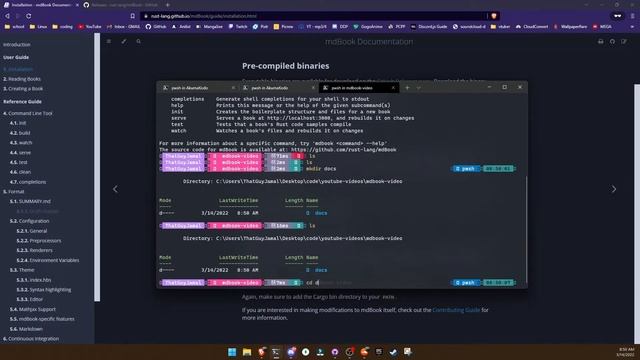Screen dimensions: 640x360
Task: Click the print book icon in mdBook header
Action: pos(600,41)
